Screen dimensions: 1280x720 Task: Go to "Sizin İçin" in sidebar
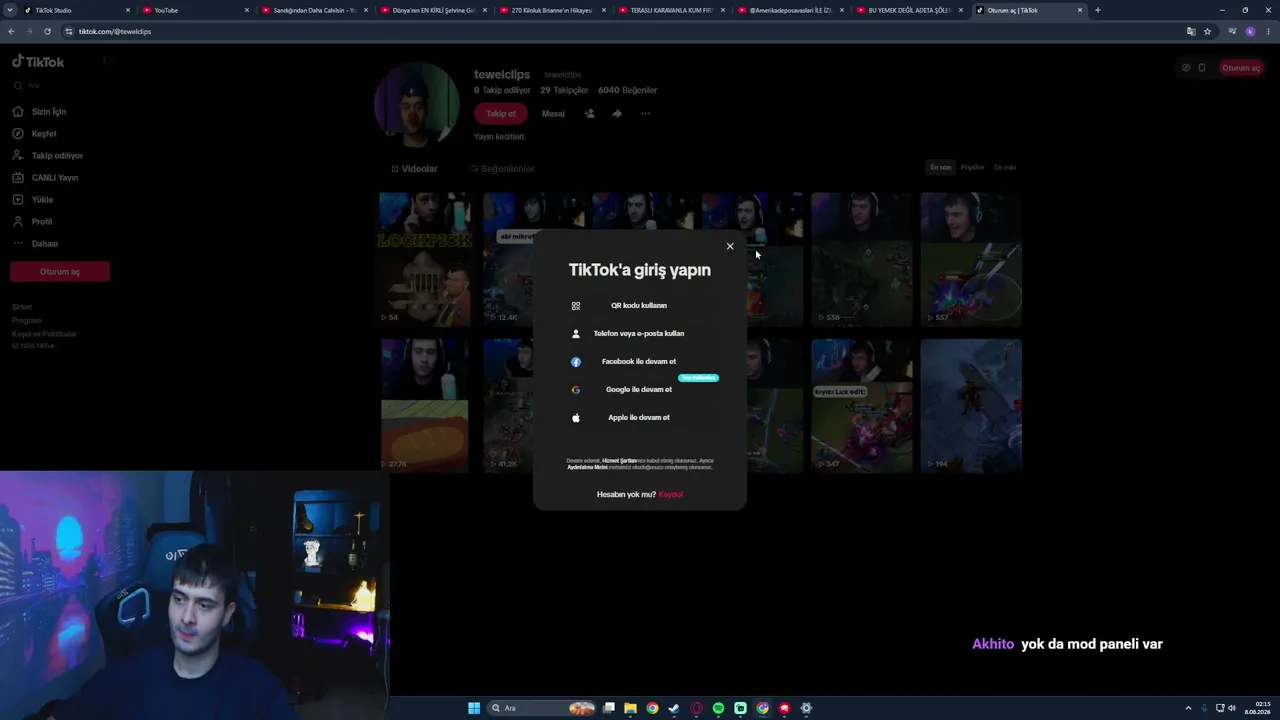(48, 112)
